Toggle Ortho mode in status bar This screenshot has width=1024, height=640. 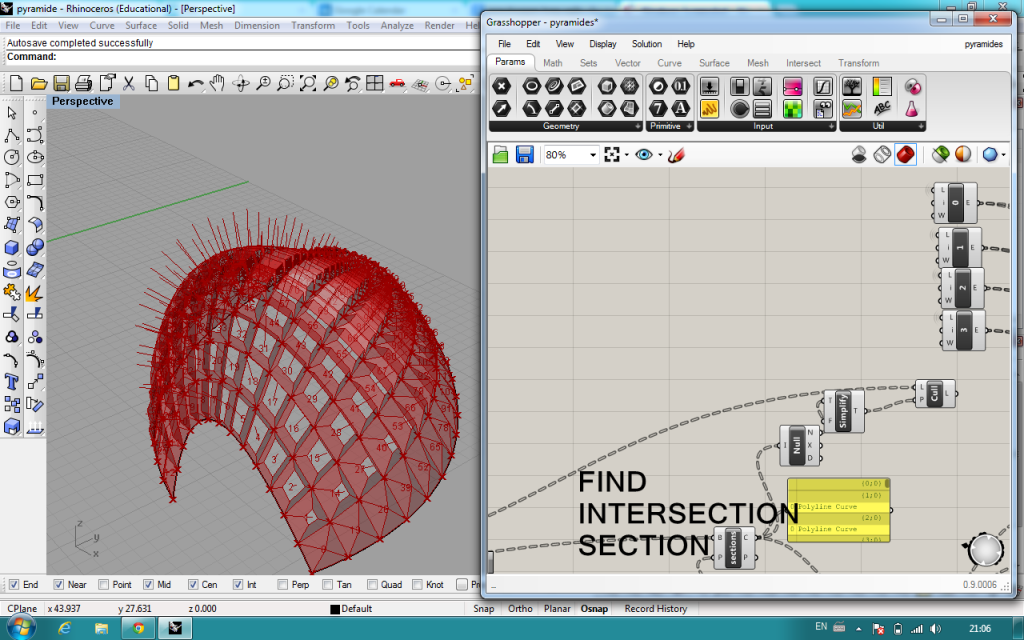(520, 608)
